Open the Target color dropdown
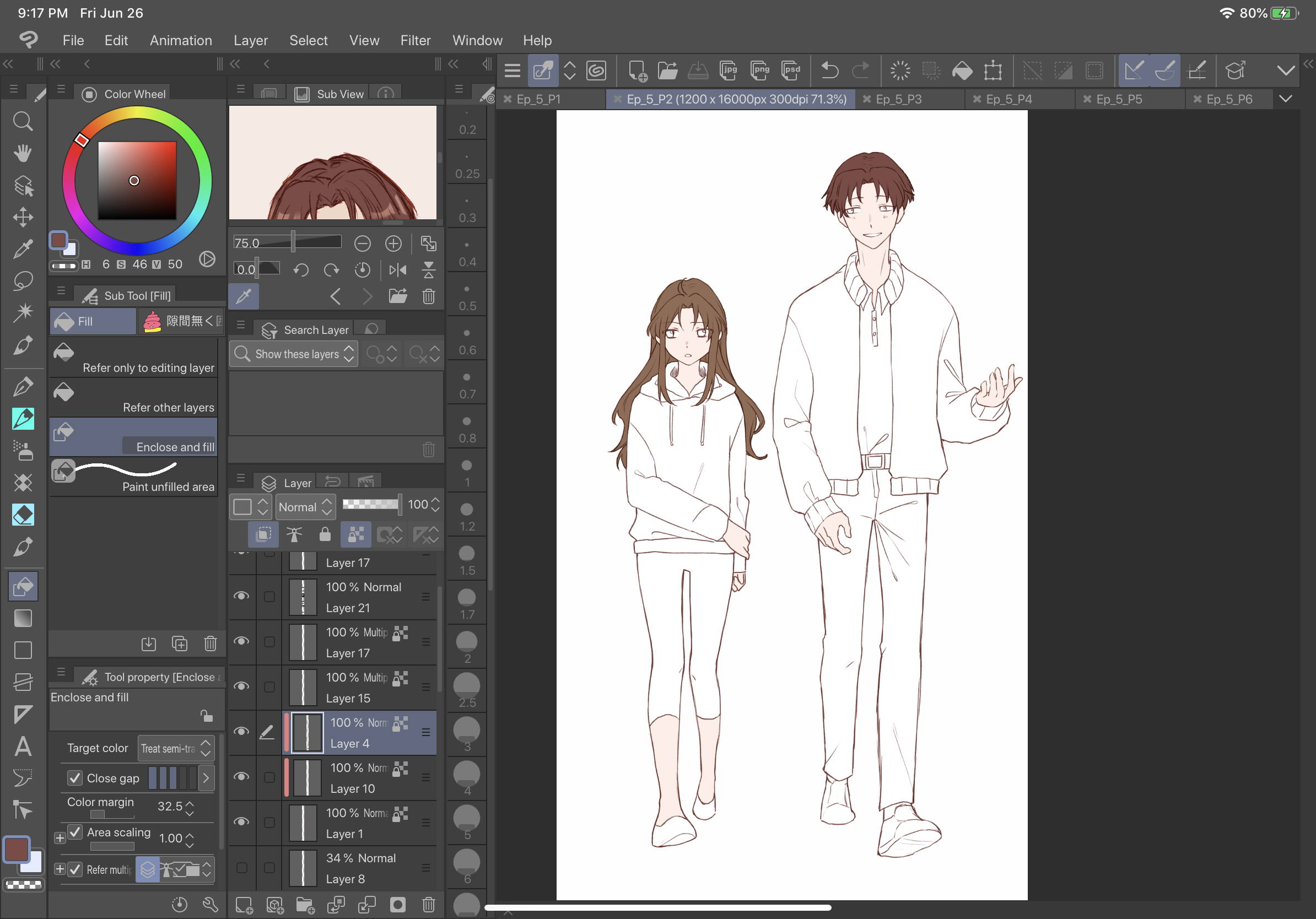 coord(176,748)
